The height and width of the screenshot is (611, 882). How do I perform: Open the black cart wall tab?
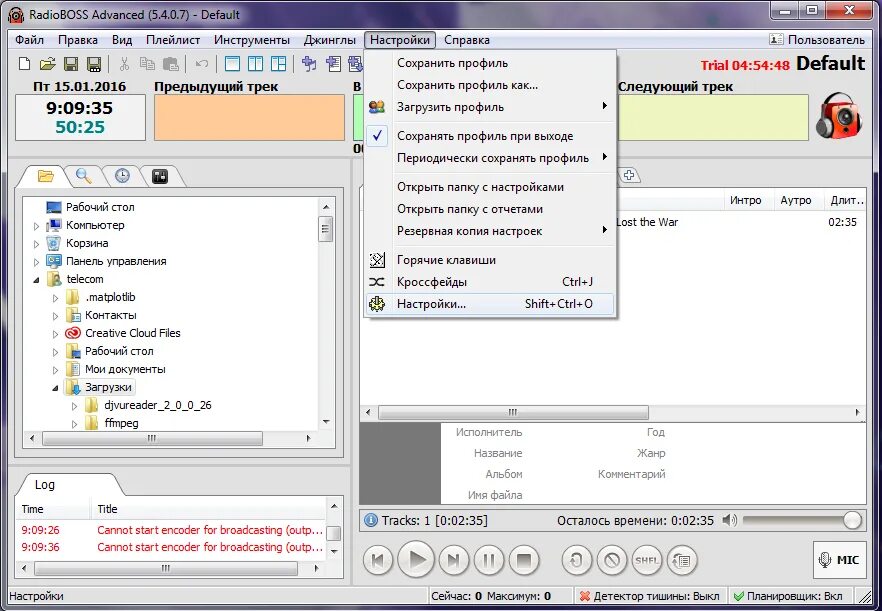(160, 177)
